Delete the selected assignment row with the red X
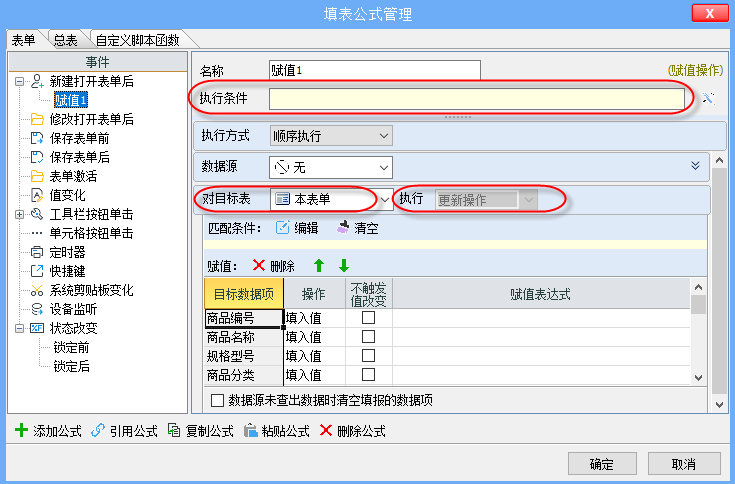The height and width of the screenshot is (484, 735). click(x=258, y=265)
